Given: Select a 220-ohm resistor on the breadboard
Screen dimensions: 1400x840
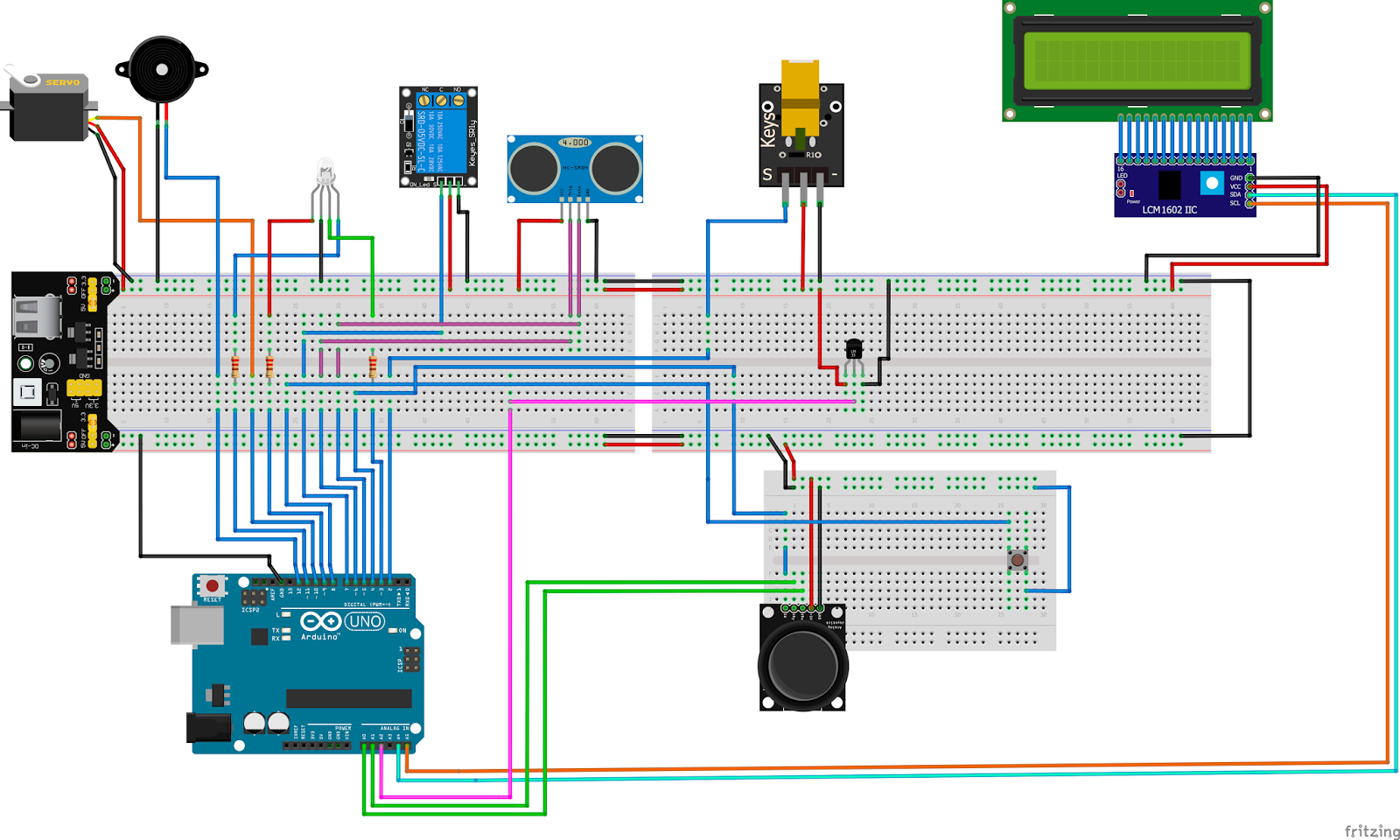Looking at the screenshot, I should click(x=234, y=367).
